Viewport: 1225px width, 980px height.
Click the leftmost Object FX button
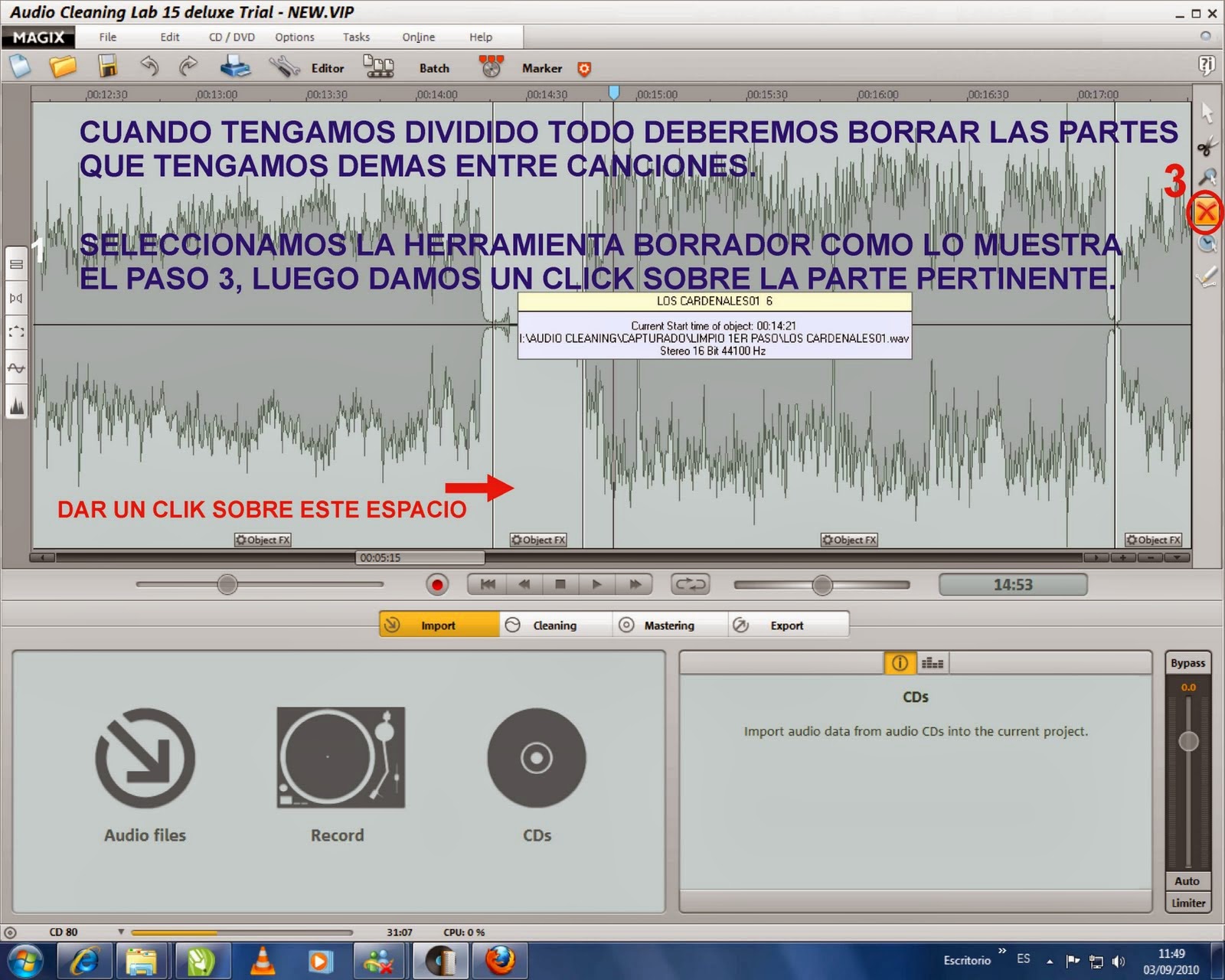[263, 540]
